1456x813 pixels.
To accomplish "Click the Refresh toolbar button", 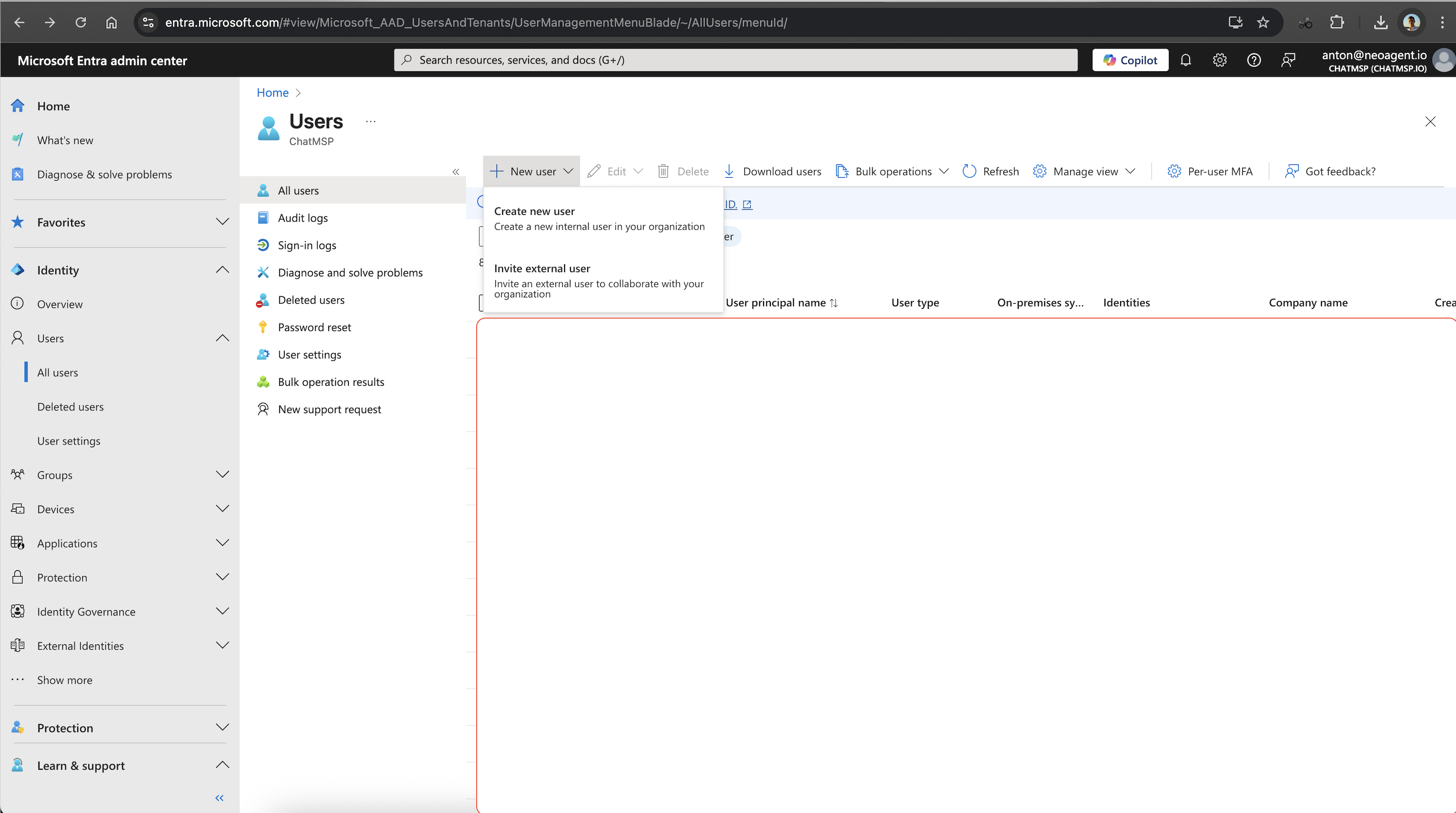I will [990, 172].
